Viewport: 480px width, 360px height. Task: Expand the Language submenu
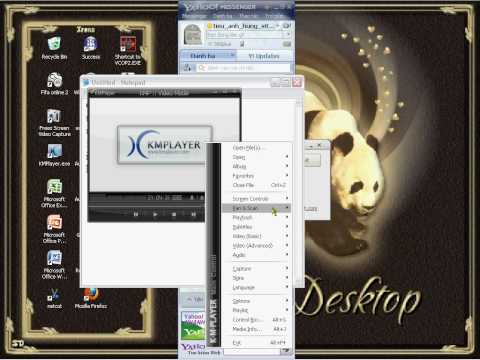[256, 287]
